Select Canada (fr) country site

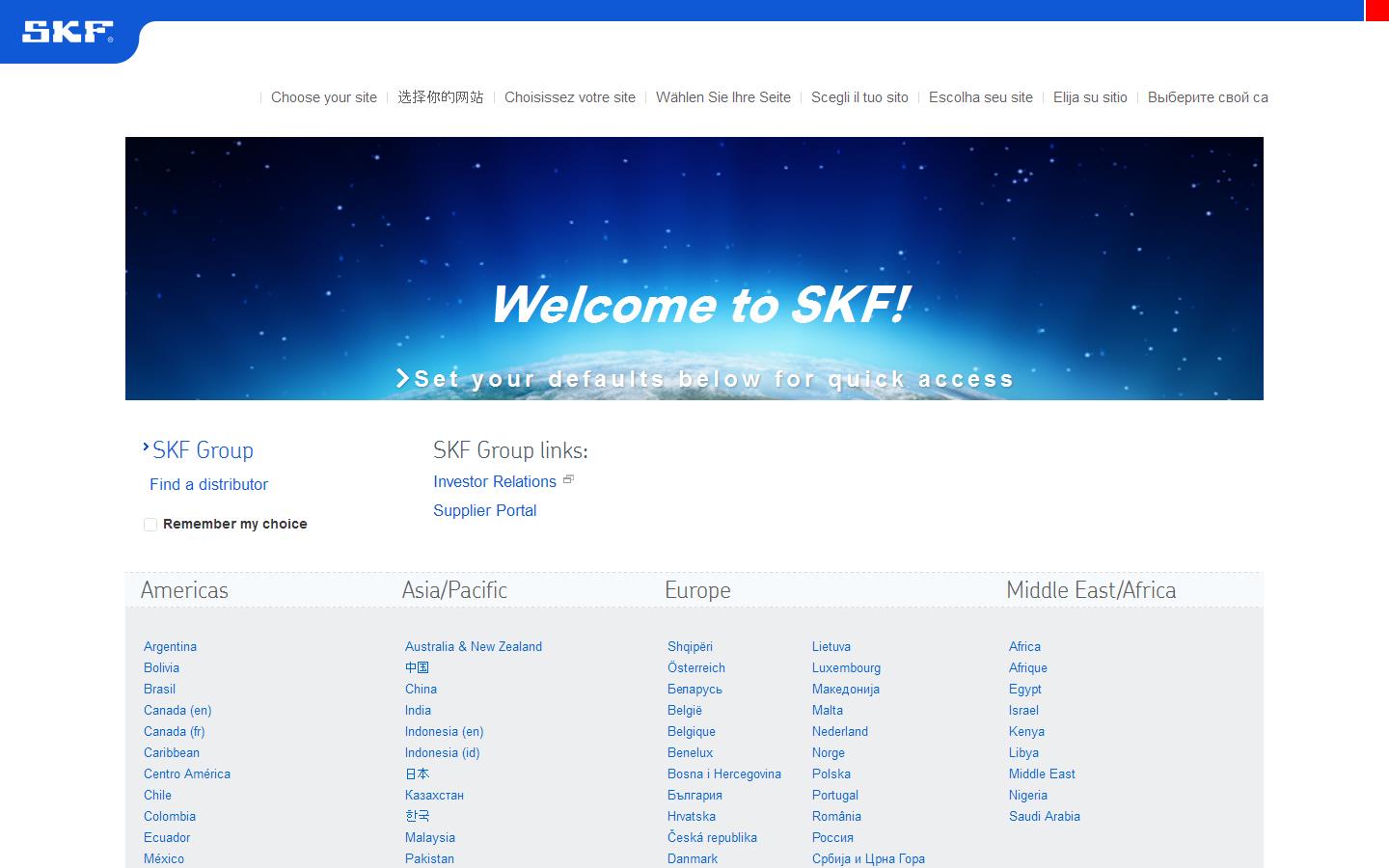pyautogui.click(x=174, y=731)
